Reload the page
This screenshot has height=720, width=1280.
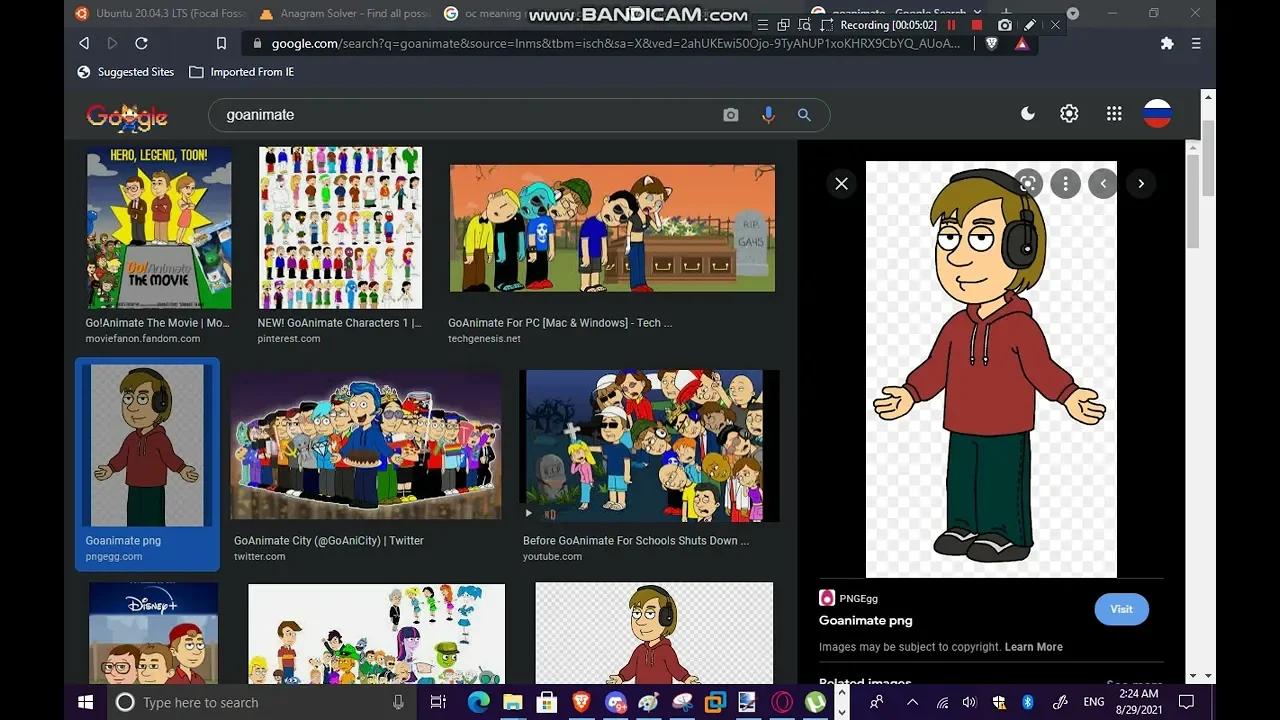[x=141, y=43]
